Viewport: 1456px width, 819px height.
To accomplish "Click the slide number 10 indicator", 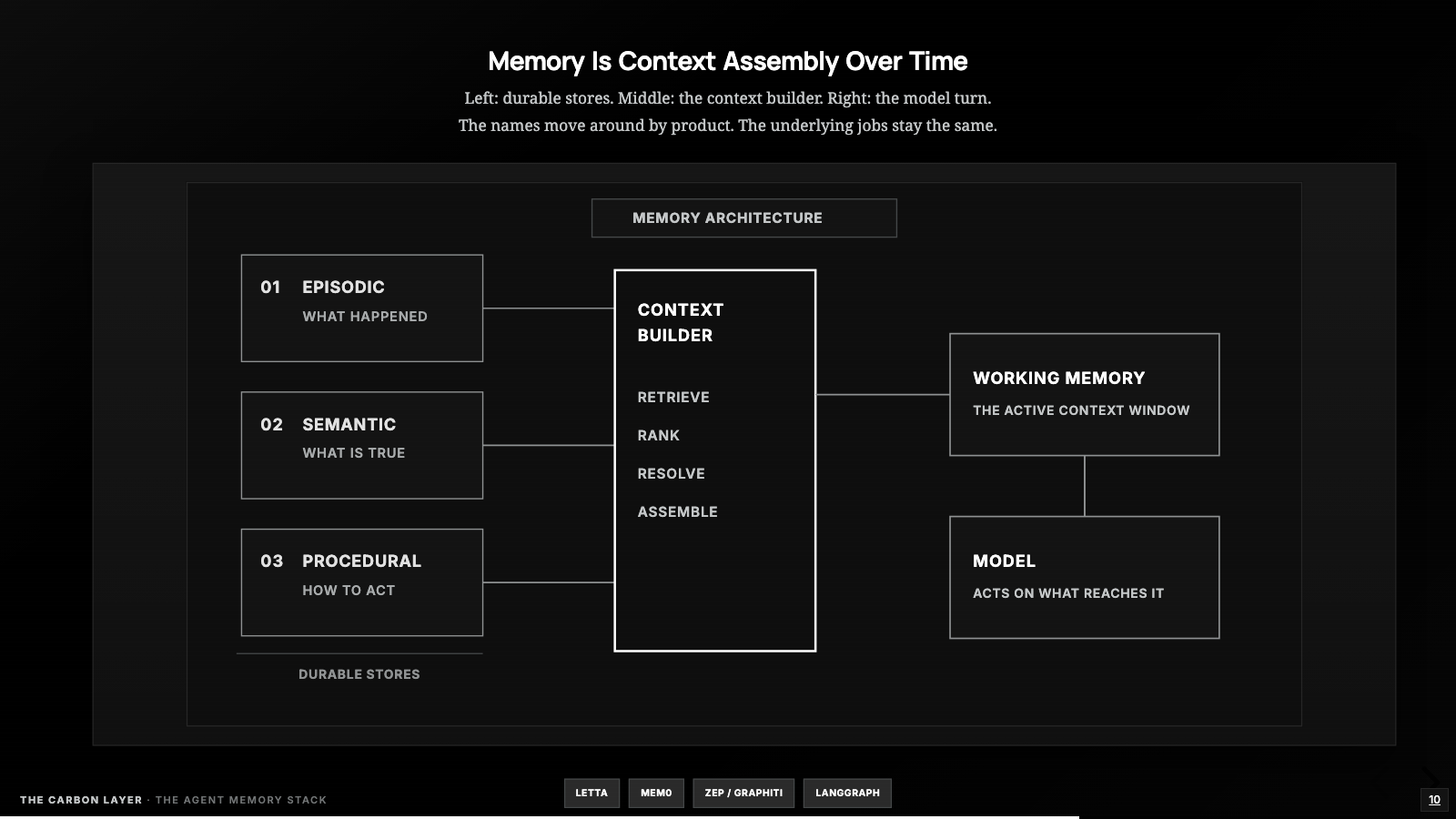I will click(x=1434, y=800).
